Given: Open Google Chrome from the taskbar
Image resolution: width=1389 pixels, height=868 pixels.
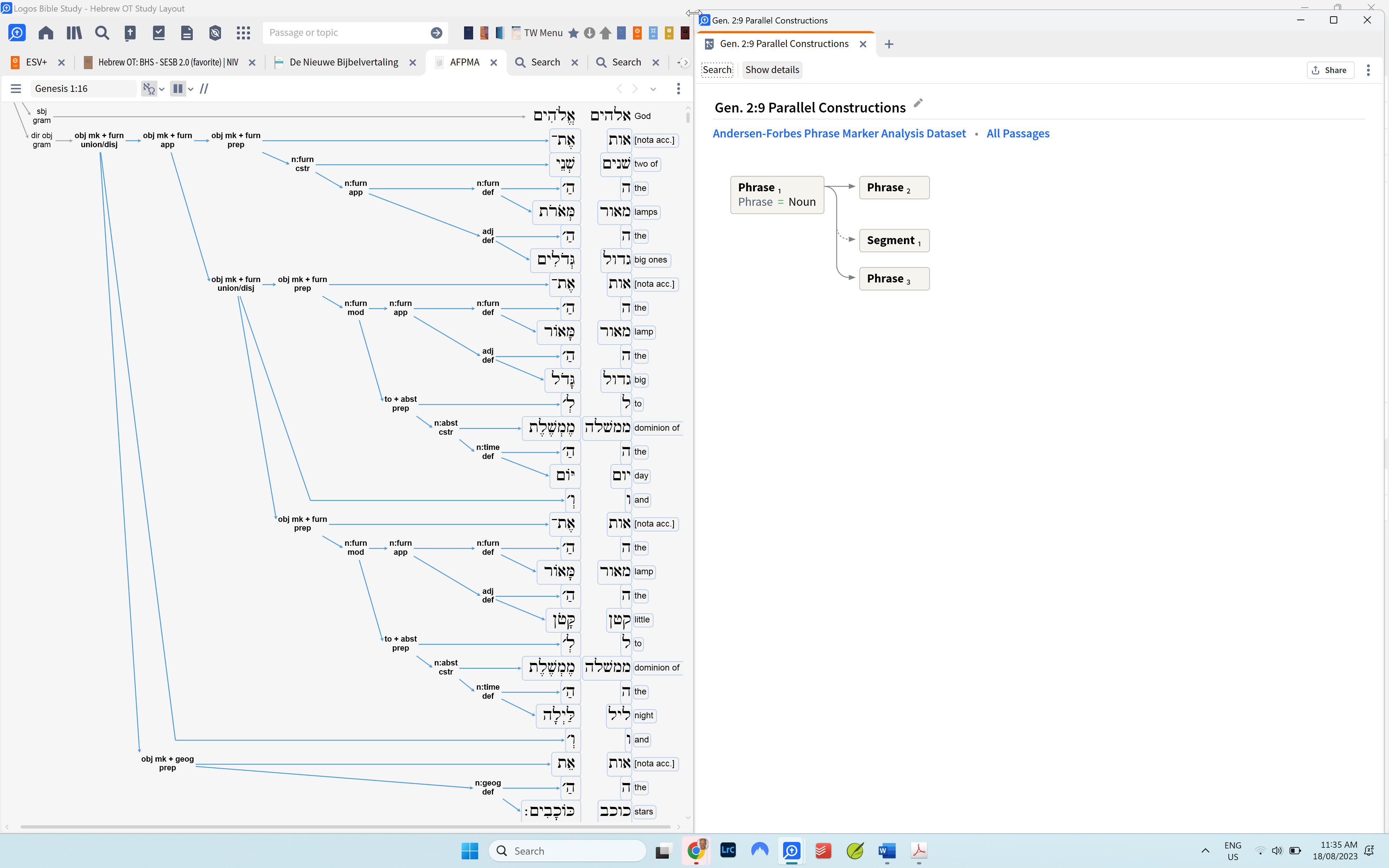Looking at the screenshot, I should click(x=696, y=850).
